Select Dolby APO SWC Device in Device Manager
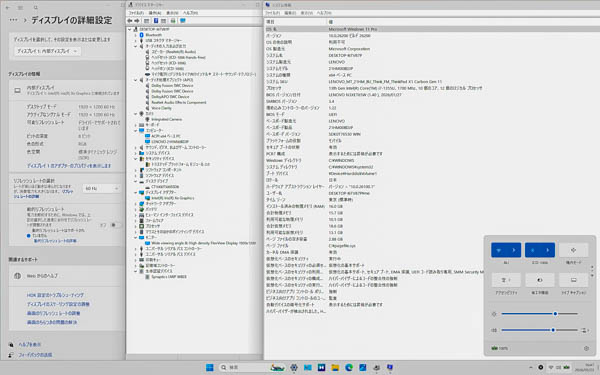The height and width of the screenshot is (375, 600). click(170, 97)
